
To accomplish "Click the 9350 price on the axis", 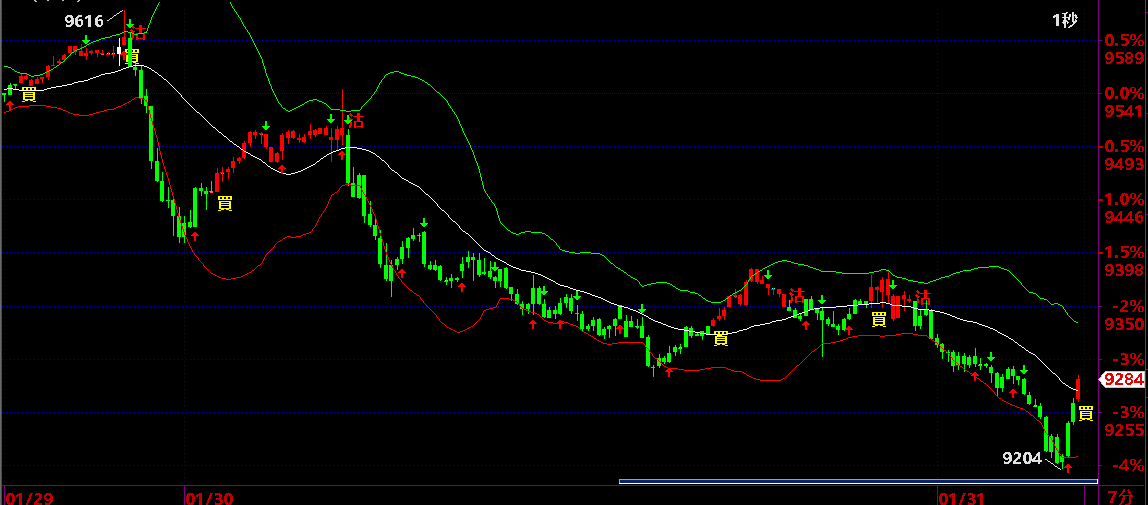I will point(1125,324).
